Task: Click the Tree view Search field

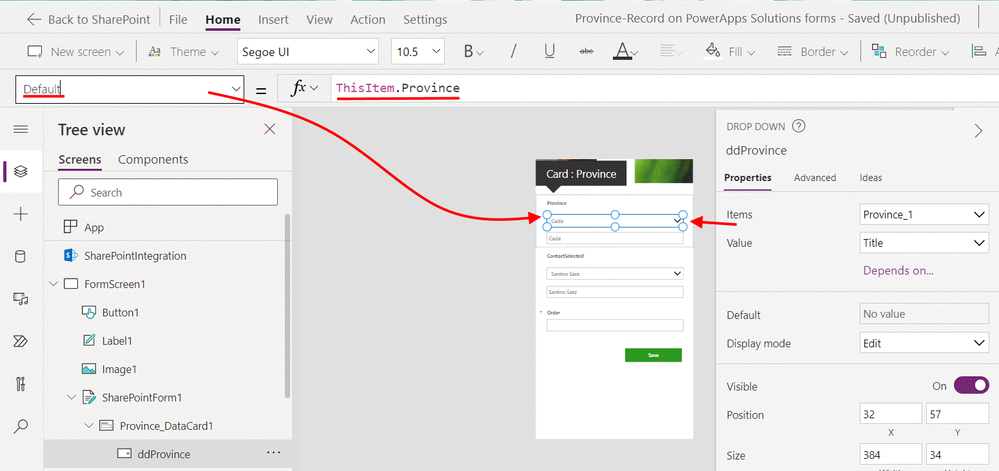Action: (168, 192)
